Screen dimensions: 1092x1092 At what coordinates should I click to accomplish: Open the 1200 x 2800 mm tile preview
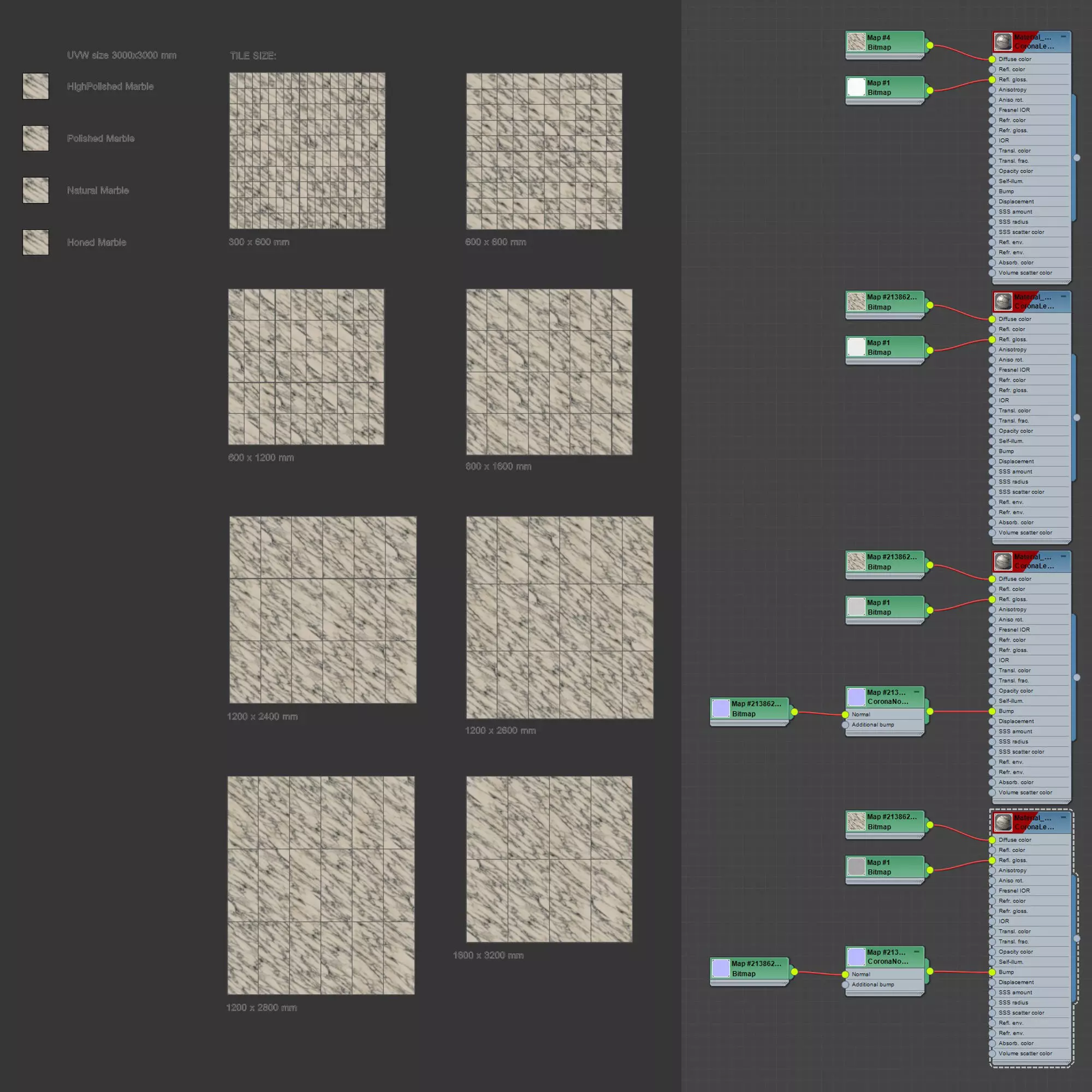[x=321, y=885]
